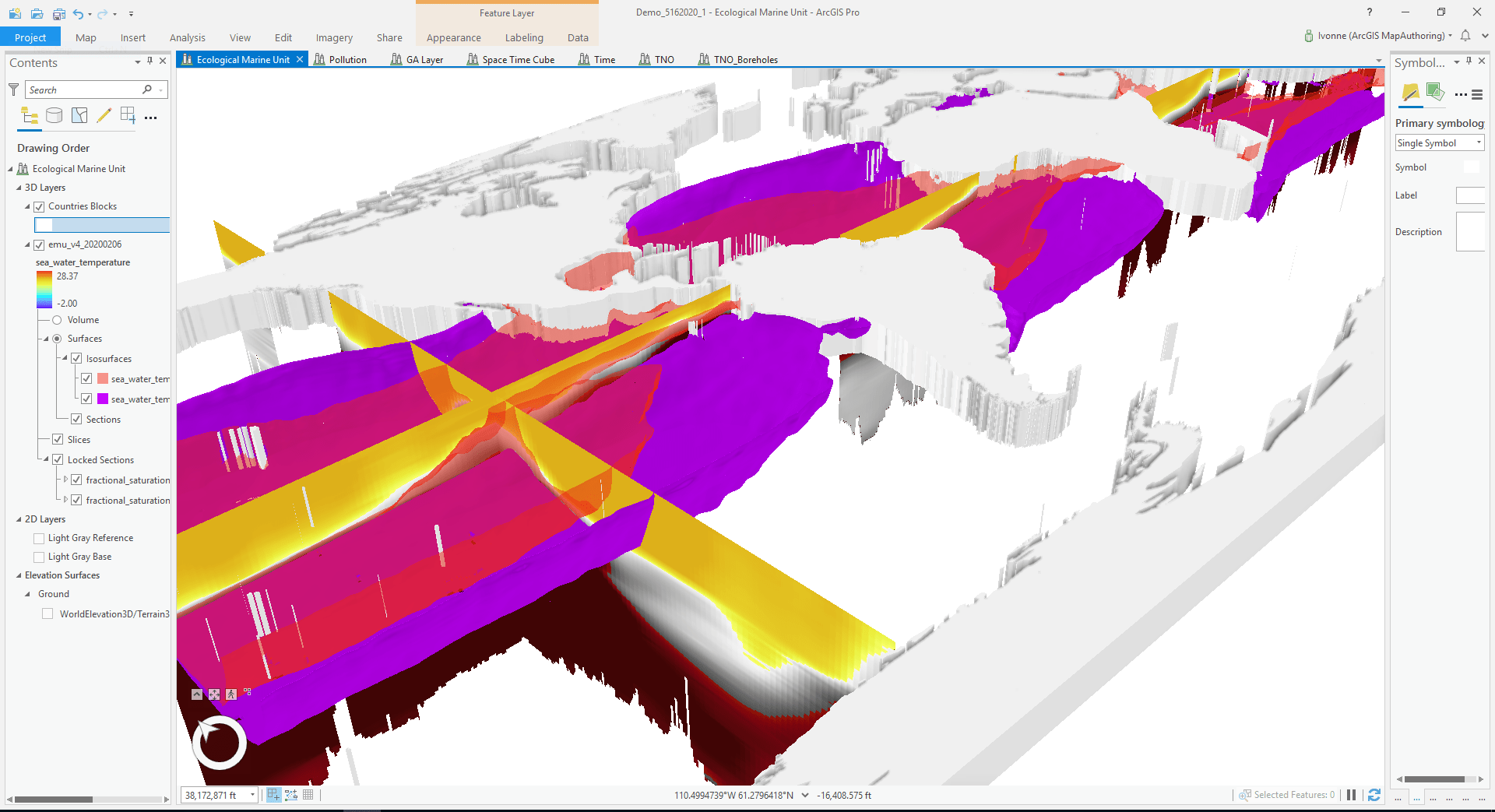The width and height of the screenshot is (1495, 812).
Task: Refresh the map view
Action: pos(1374,795)
